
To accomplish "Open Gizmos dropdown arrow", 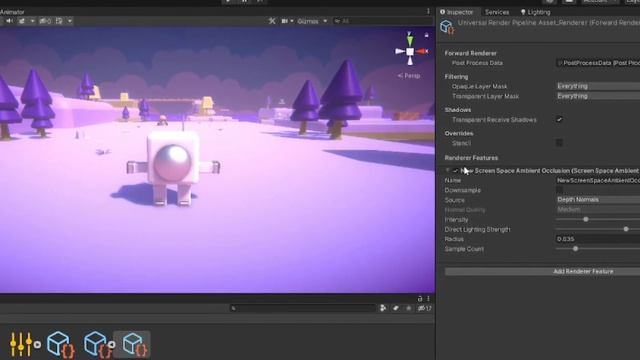I will tap(325, 21).
